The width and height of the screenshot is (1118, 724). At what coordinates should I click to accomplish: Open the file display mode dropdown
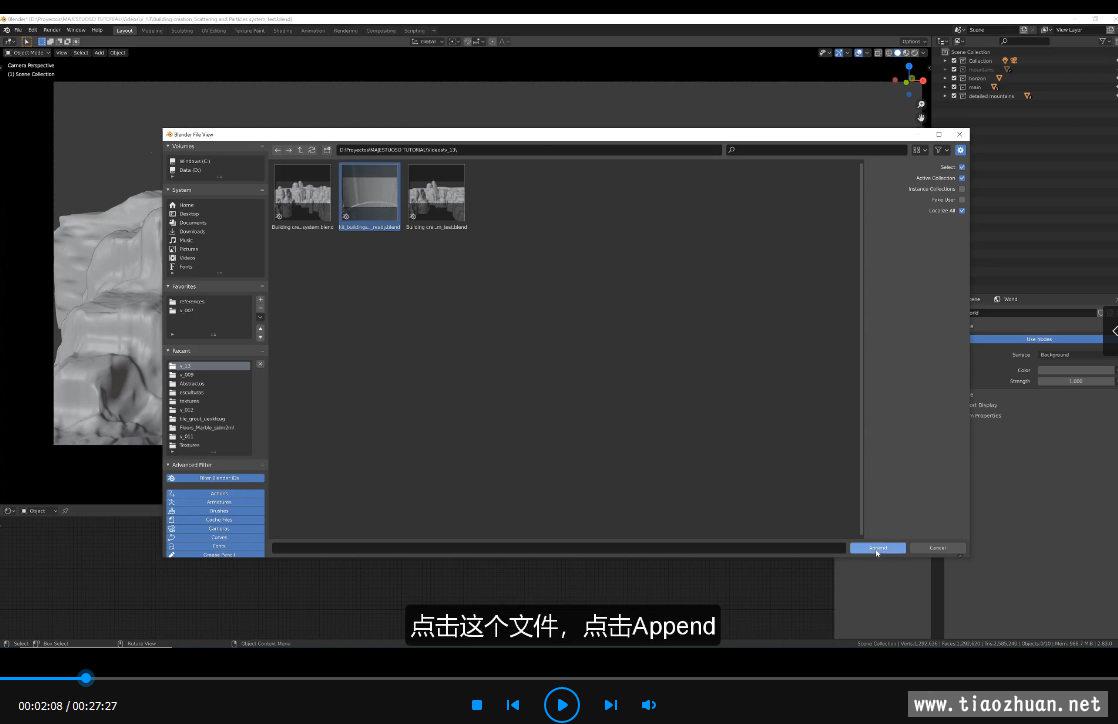click(x=920, y=150)
